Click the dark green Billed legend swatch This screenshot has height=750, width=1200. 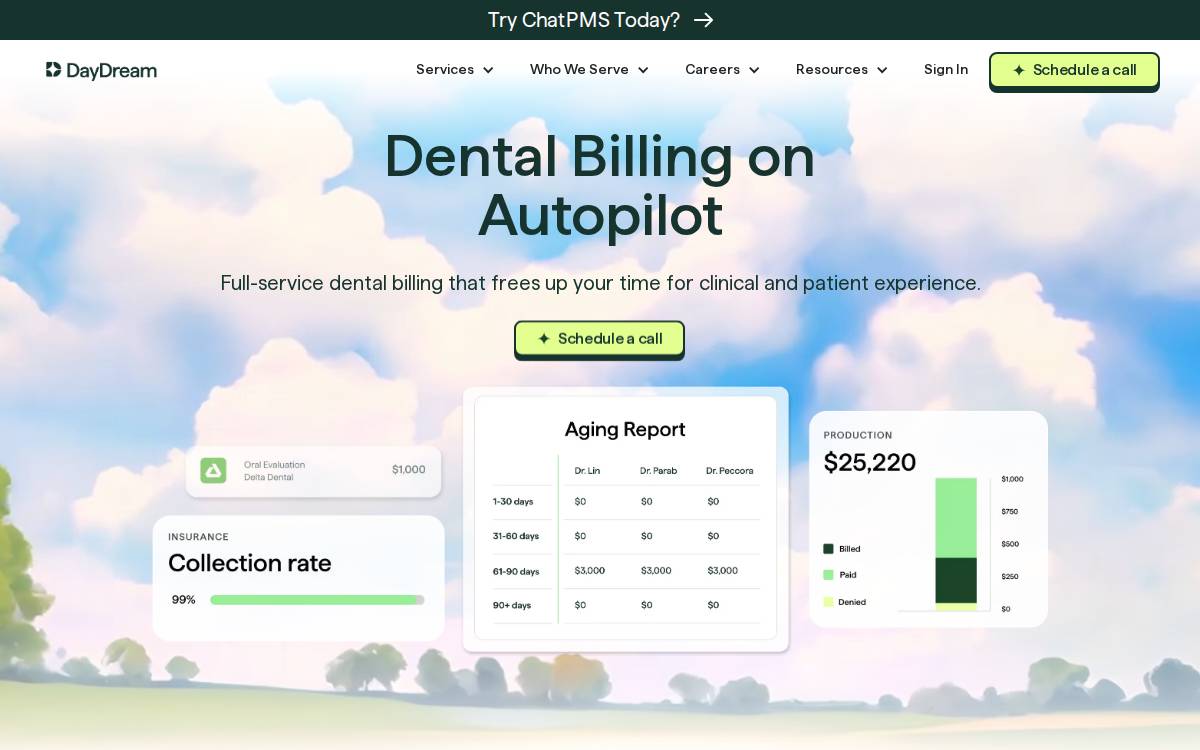tap(828, 549)
